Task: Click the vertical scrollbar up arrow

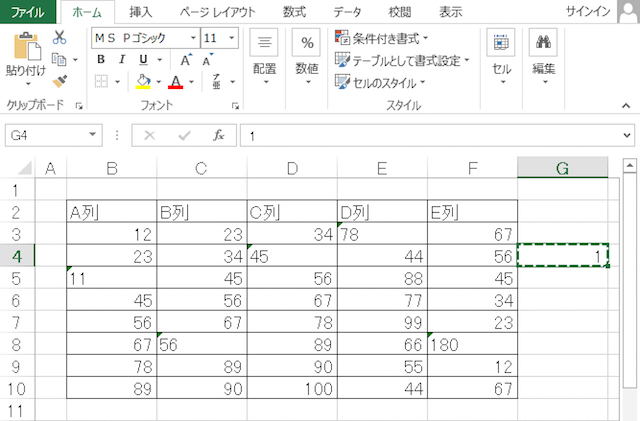Action: (629, 166)
